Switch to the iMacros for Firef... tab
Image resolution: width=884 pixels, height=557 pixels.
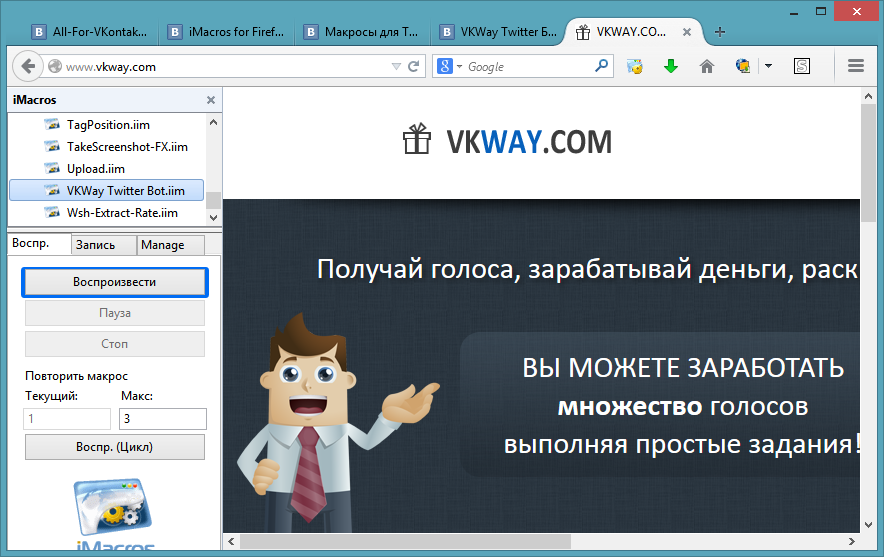[226, 32]
